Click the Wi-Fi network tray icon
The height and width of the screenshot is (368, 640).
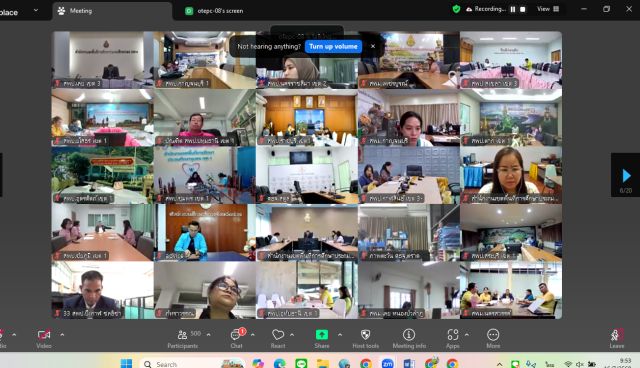[568, 364]
